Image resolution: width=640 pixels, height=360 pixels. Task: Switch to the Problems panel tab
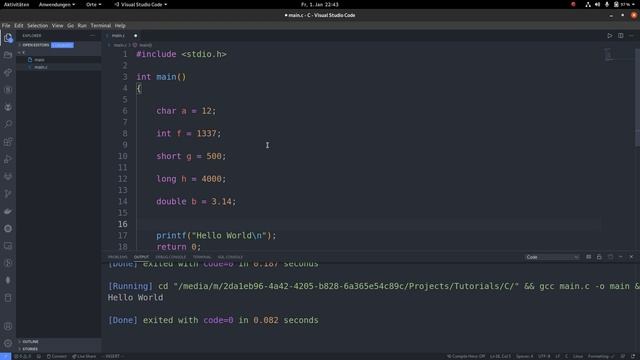coord(118,257)
